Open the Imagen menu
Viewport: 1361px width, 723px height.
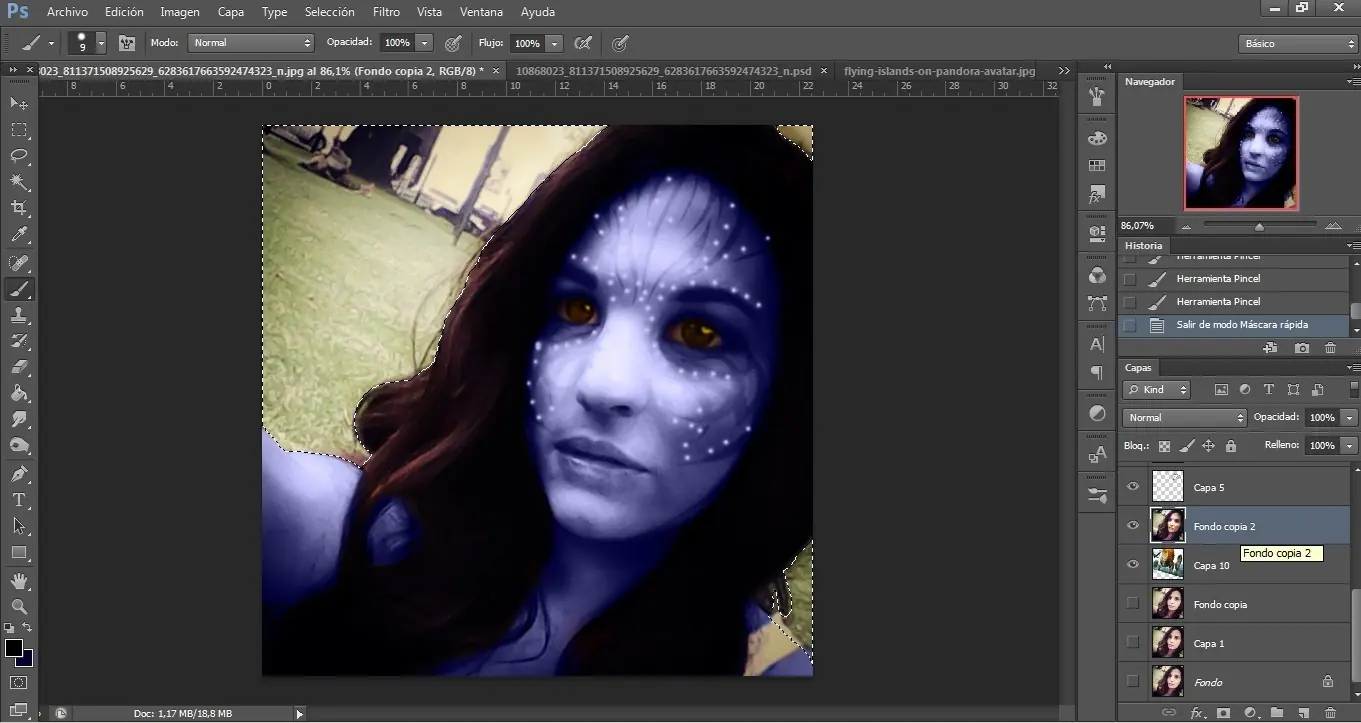pyautogui.click(x=180, y=12)
